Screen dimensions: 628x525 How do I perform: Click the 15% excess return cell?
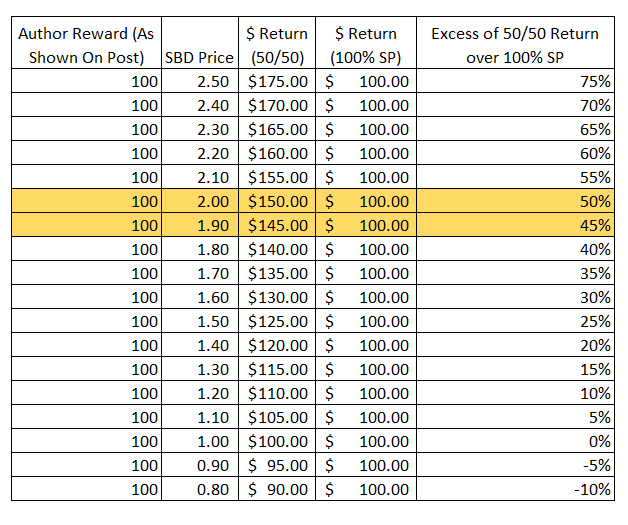(x=515, y=370)
